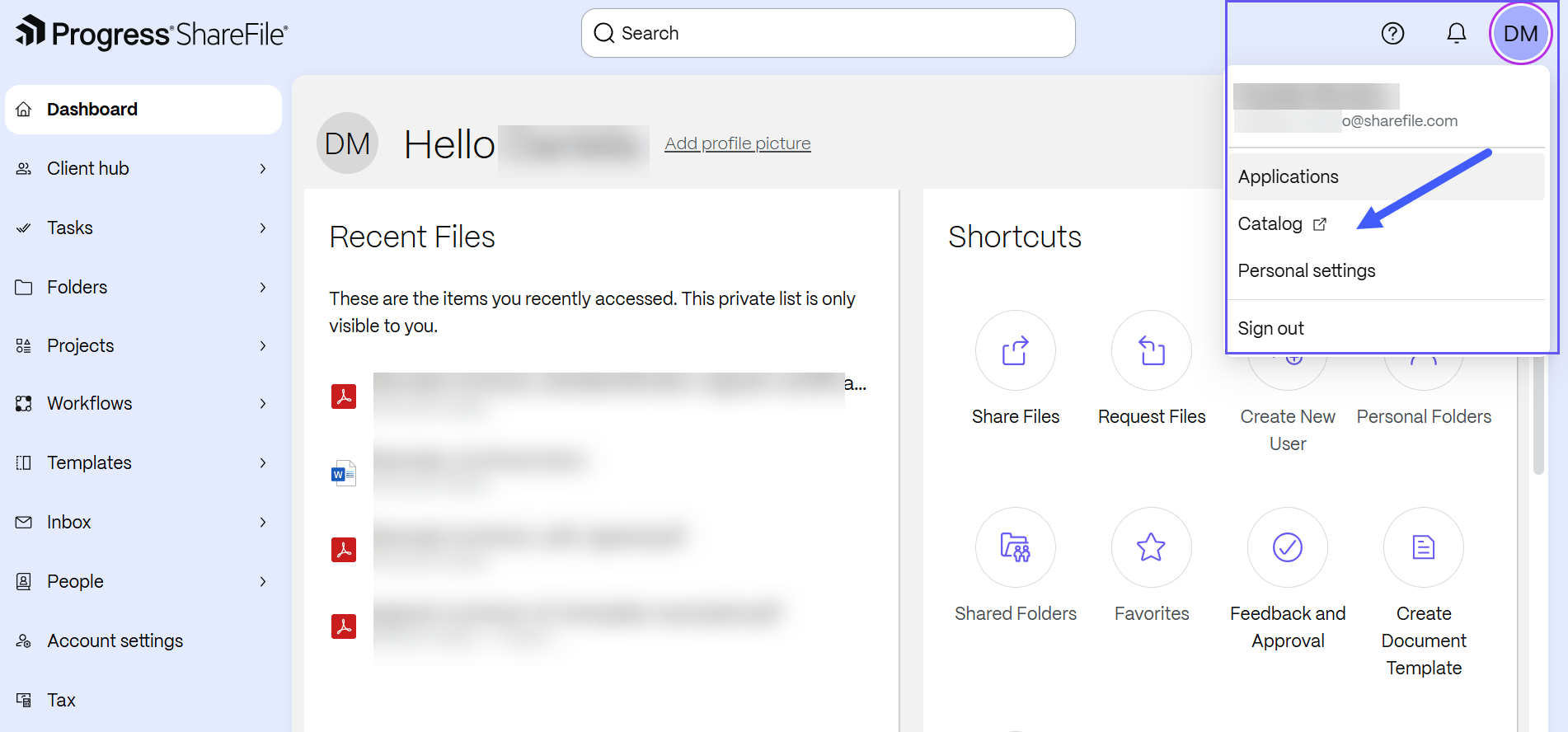Open the Favorites star shortcut
The image size is (1568, 732).
click(x=1152, y=547)
